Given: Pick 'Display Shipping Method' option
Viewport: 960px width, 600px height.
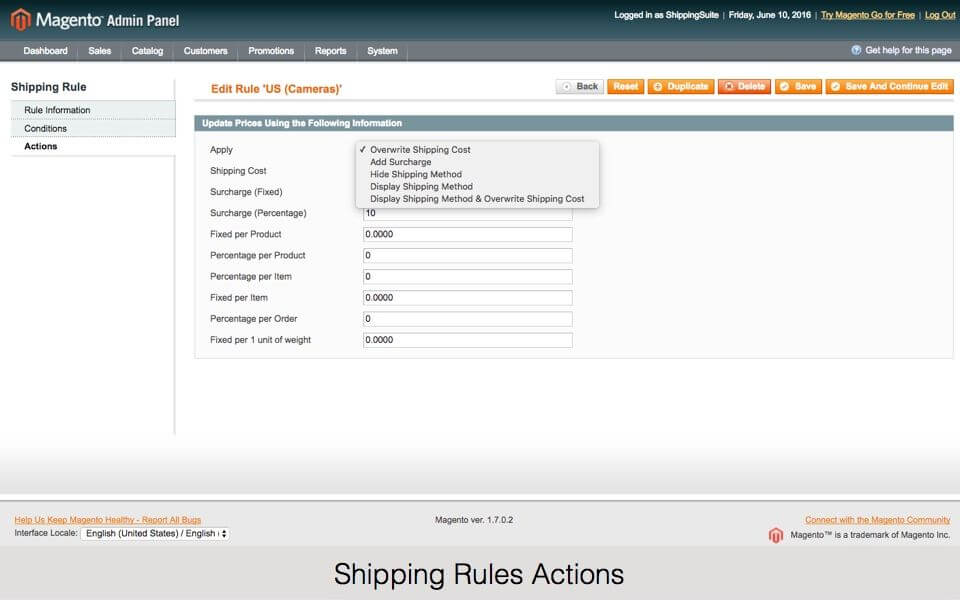Looking at the screenshot, I should 477,186.
